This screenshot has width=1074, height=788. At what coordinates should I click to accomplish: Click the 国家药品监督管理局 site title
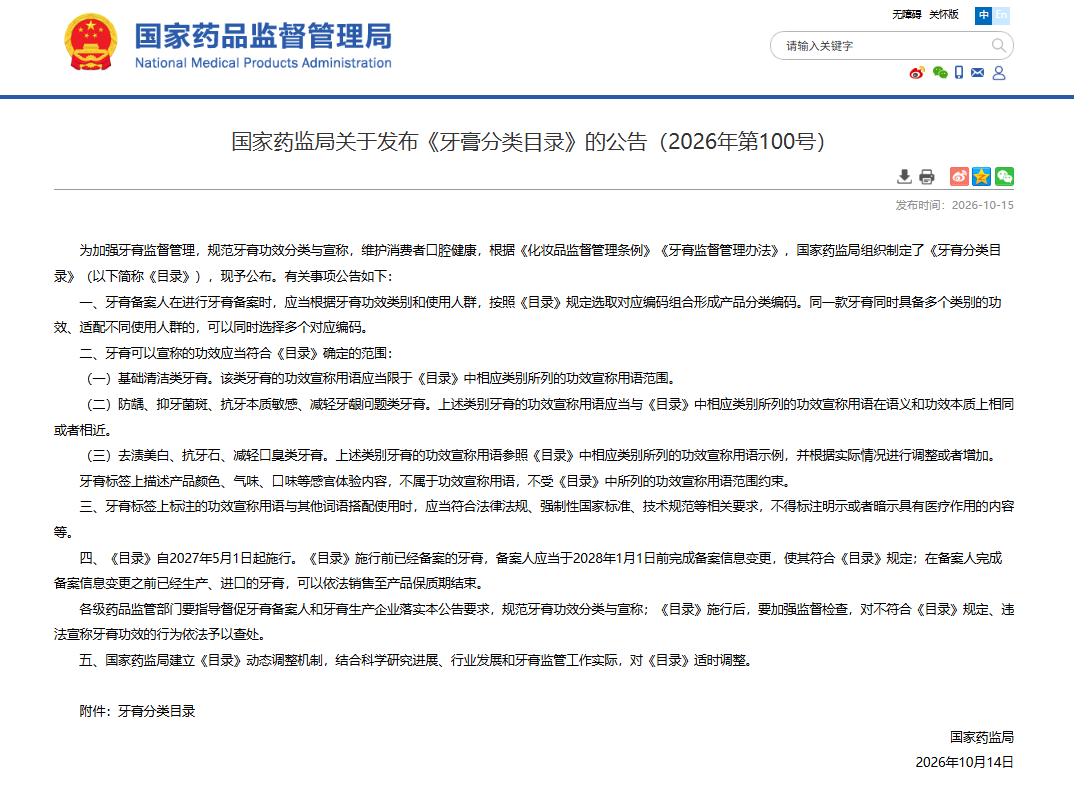pyautogui.click(x=263, y=36)
